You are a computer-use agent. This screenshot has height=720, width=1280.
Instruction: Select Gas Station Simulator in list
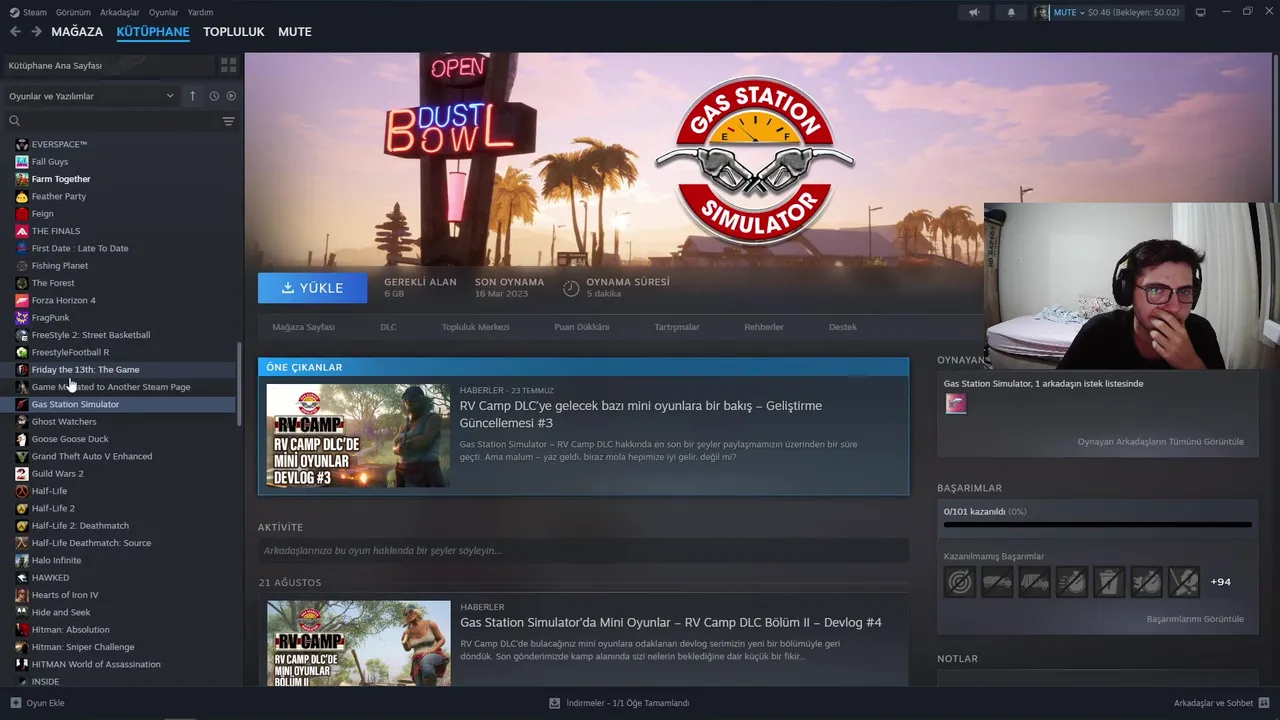pyautogui.click(x=118, y=404)
